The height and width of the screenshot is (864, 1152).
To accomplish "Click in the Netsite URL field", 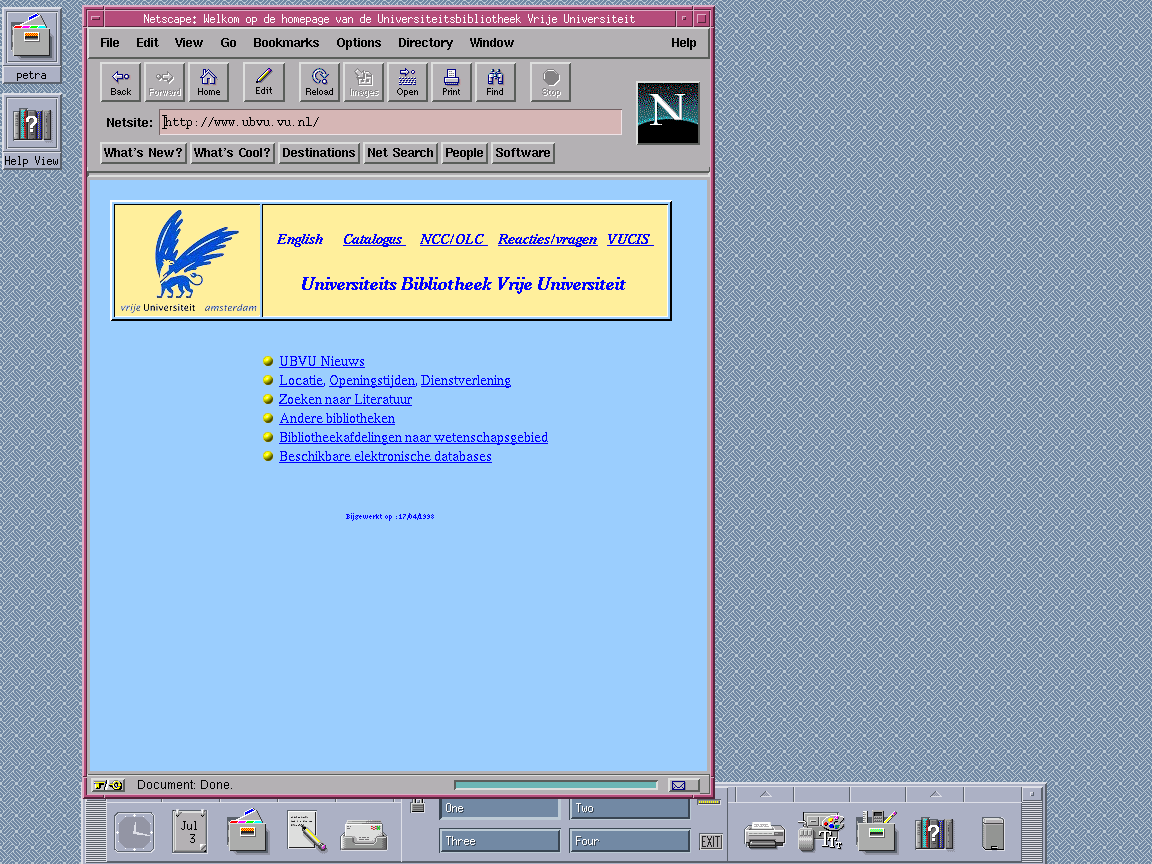I will pyautogui.click(x=391, y=122).
